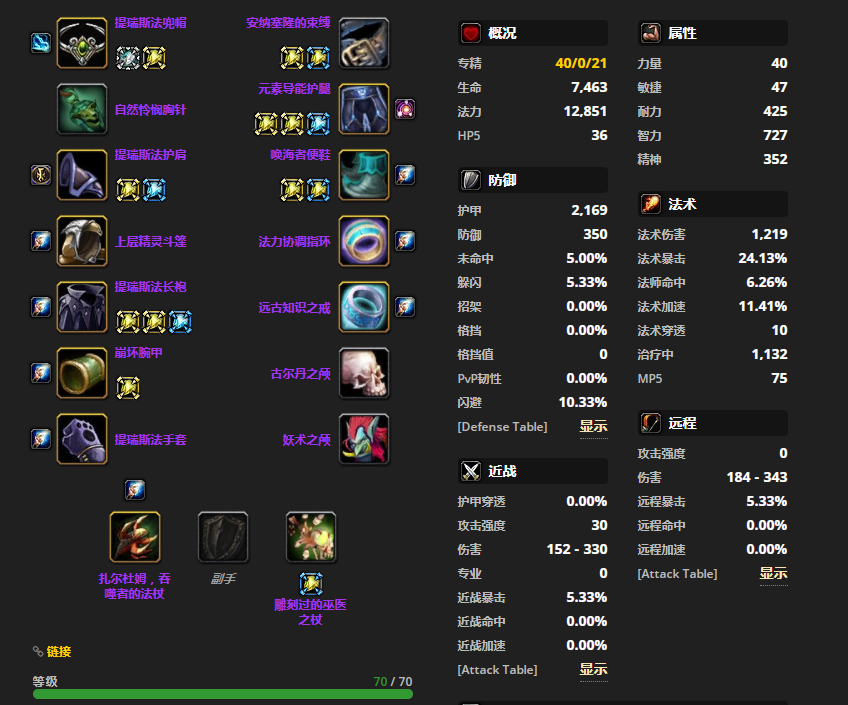
Task: Click the 崩坏腕甲 bracers icon
Action: click(x=82, y=373)
